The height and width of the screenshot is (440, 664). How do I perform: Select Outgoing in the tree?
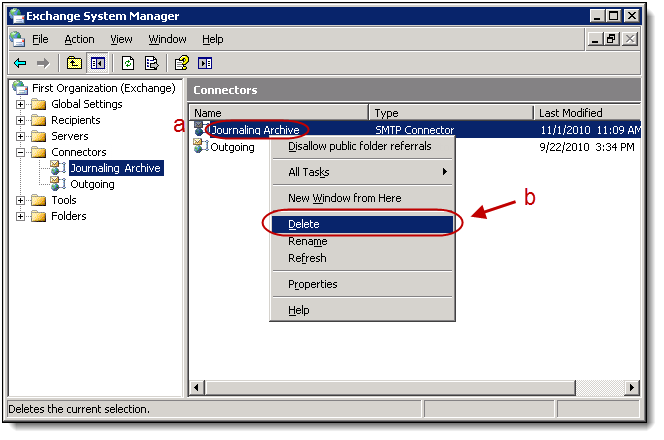click(92, 184)
